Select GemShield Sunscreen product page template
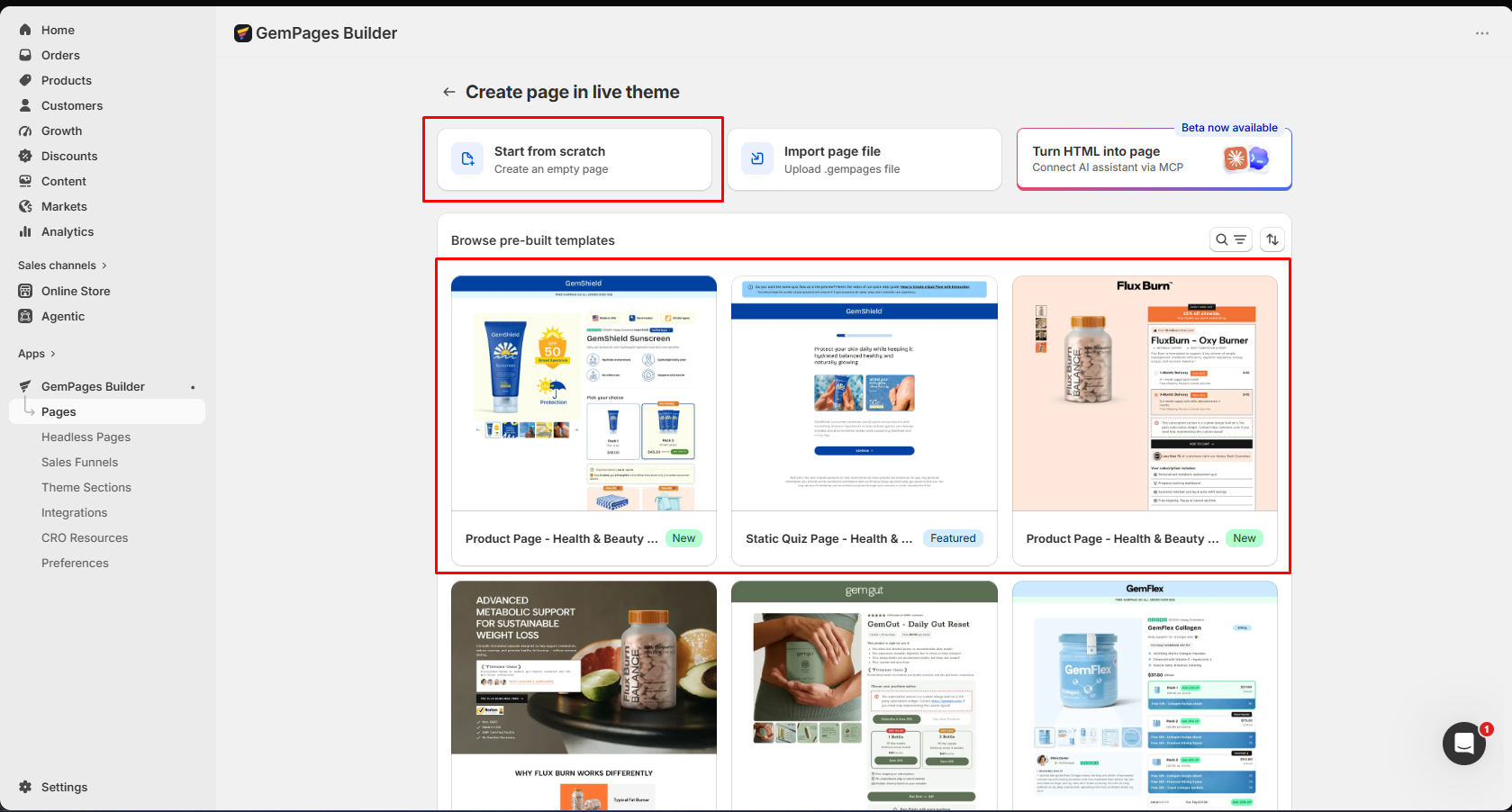This screenshot has width=1512, height=812. [x=584, y=393]
